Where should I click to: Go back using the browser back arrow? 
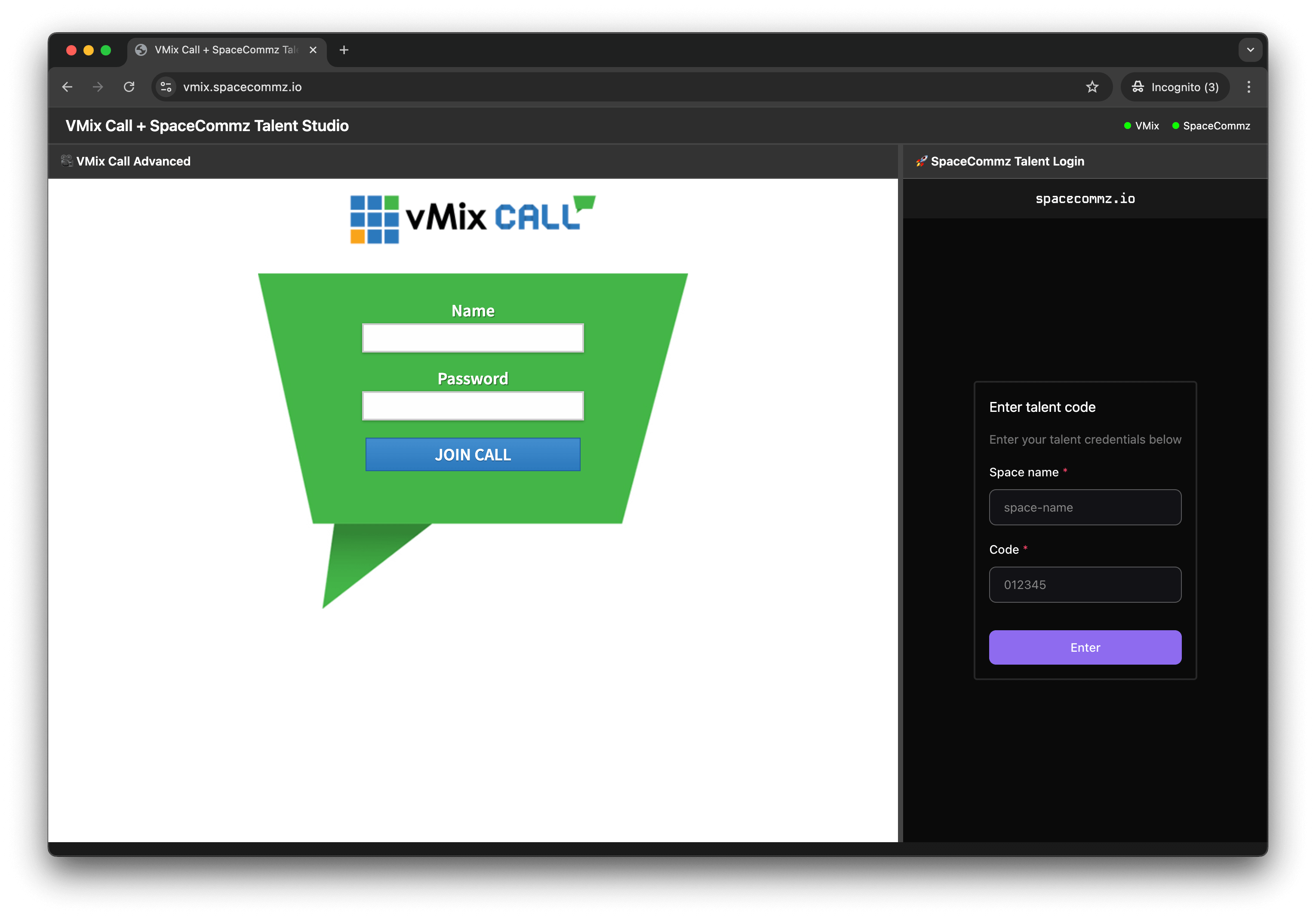pyautogui.click(x=67, y=87)
